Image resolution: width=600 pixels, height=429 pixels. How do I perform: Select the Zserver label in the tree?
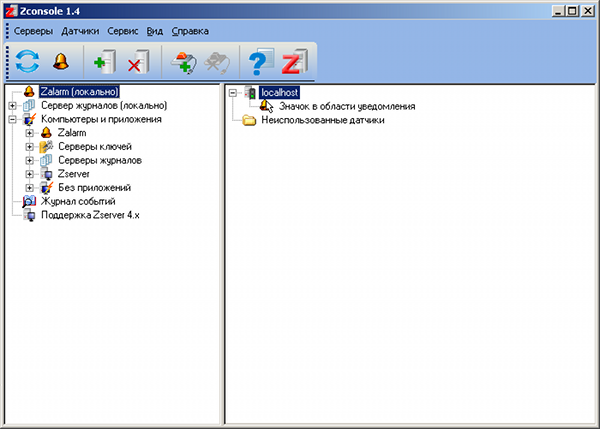pyautogui.click(x=73, y=174)
